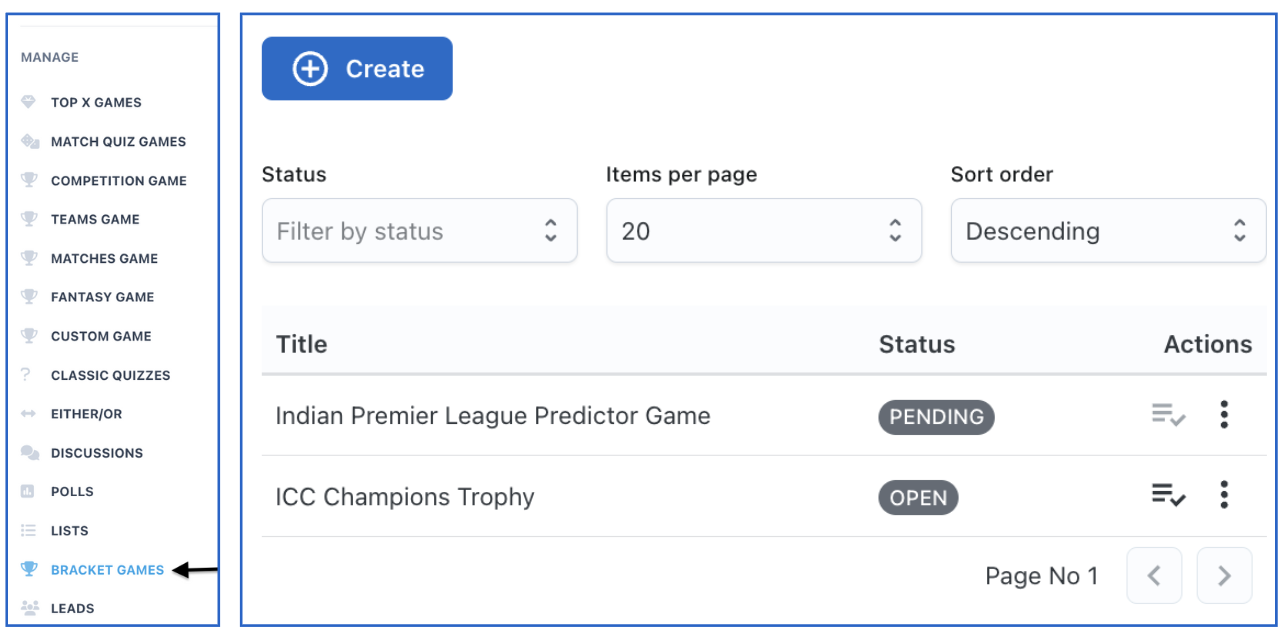
Task: Open Polls from the sidebar
Action: click(72, 492)
